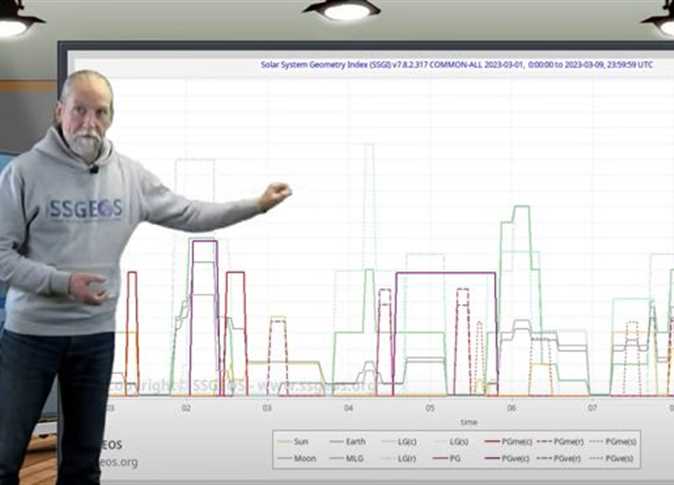674x485 pixels.
Task: Click the Moon legend entry
Action: pos(297,458)
